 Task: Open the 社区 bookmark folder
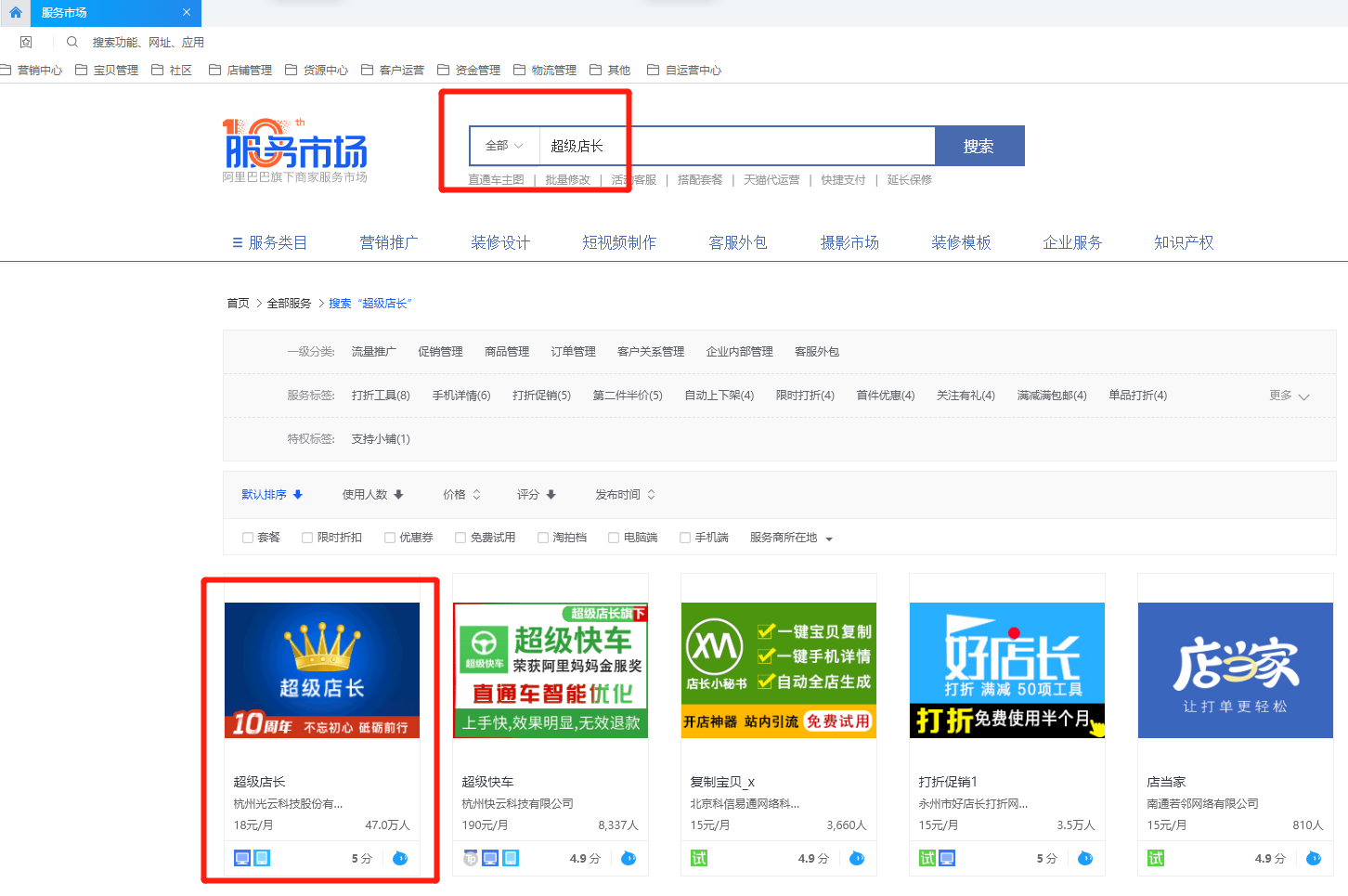pyautogui.click(x=172, y=70)
